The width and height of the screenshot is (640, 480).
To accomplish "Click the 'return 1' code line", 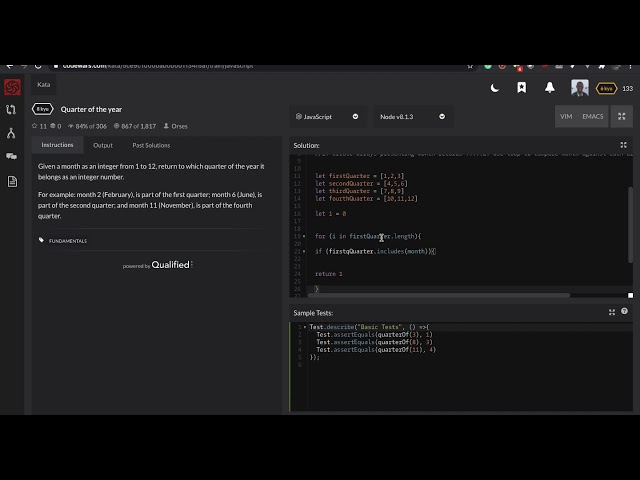I will 329,274.
